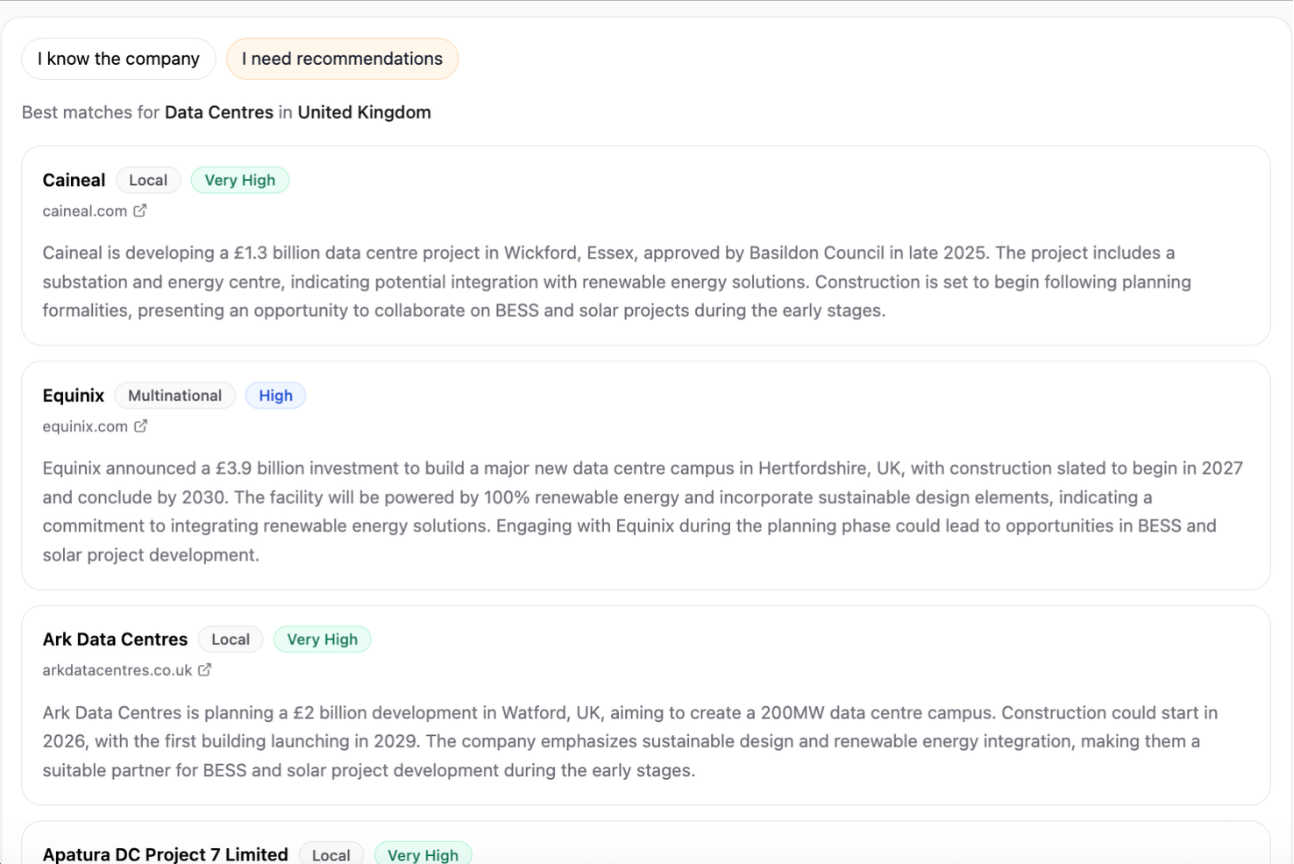1294x864 pixels.
Task: Click the Ark Data Centres company name
Action: point(115,639)
